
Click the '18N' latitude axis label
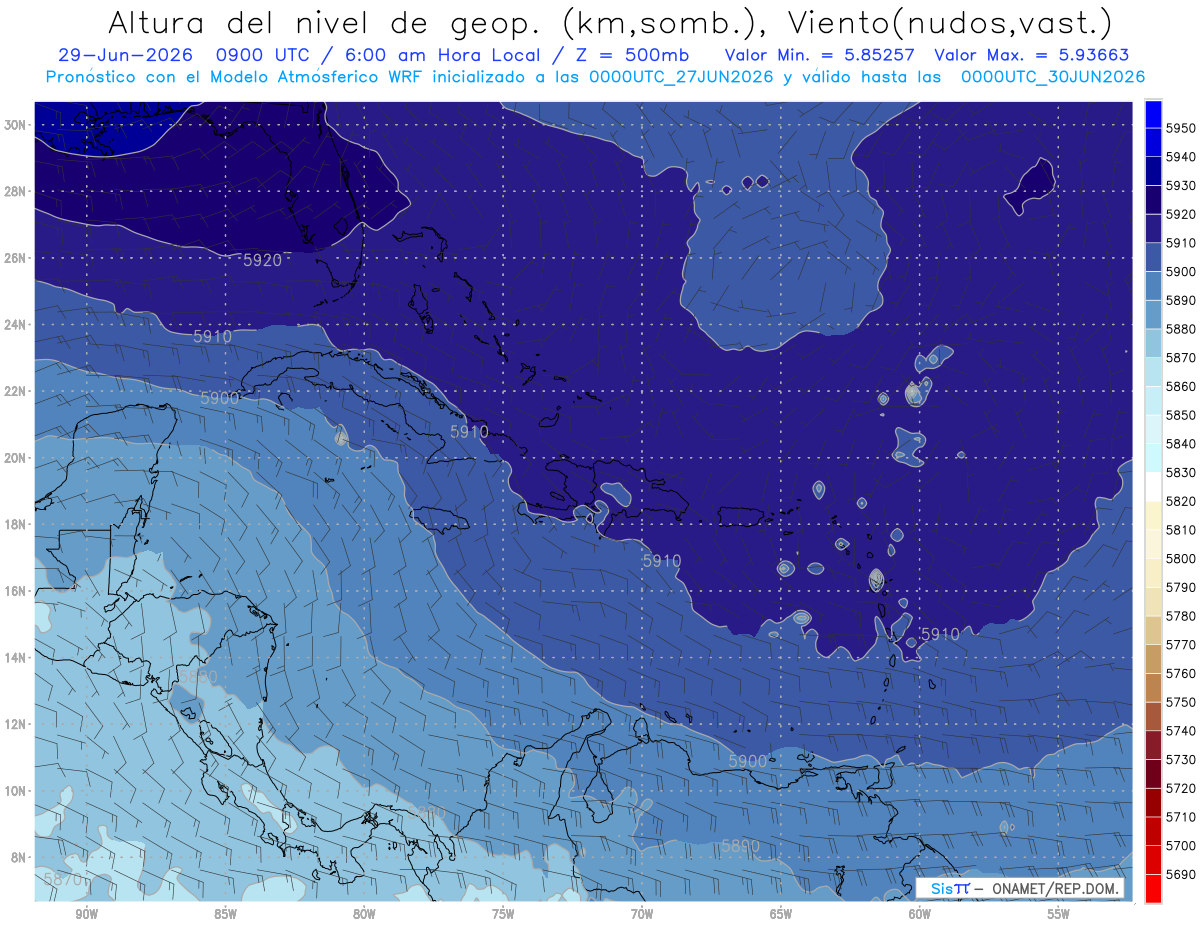click(x=15, y=524)
